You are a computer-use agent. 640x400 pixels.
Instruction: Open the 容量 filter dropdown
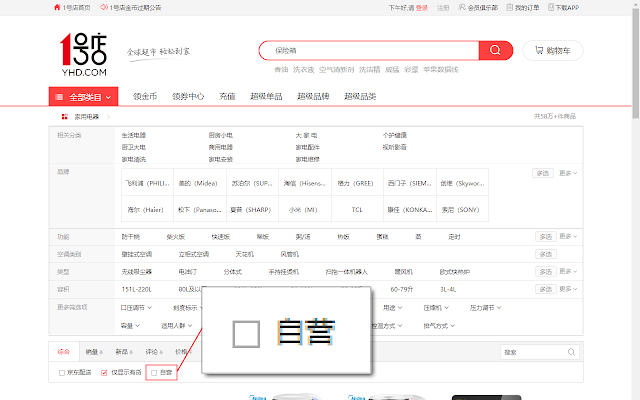130,326
